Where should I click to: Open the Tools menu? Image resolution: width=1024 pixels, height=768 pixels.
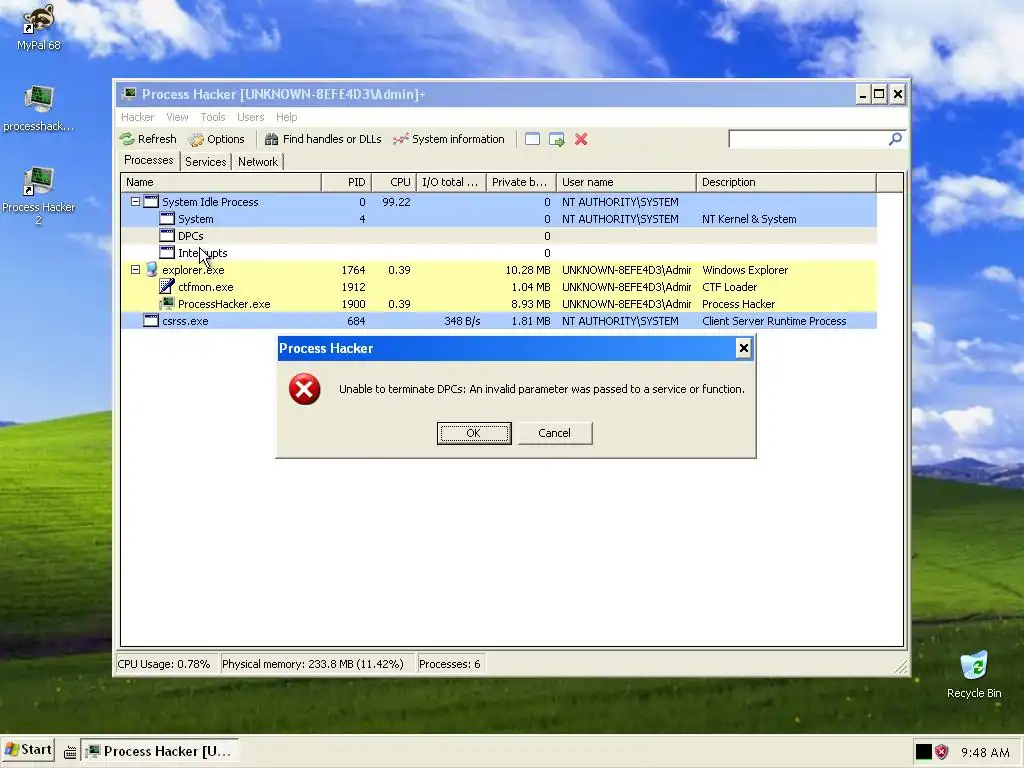[x=213, y=117]
